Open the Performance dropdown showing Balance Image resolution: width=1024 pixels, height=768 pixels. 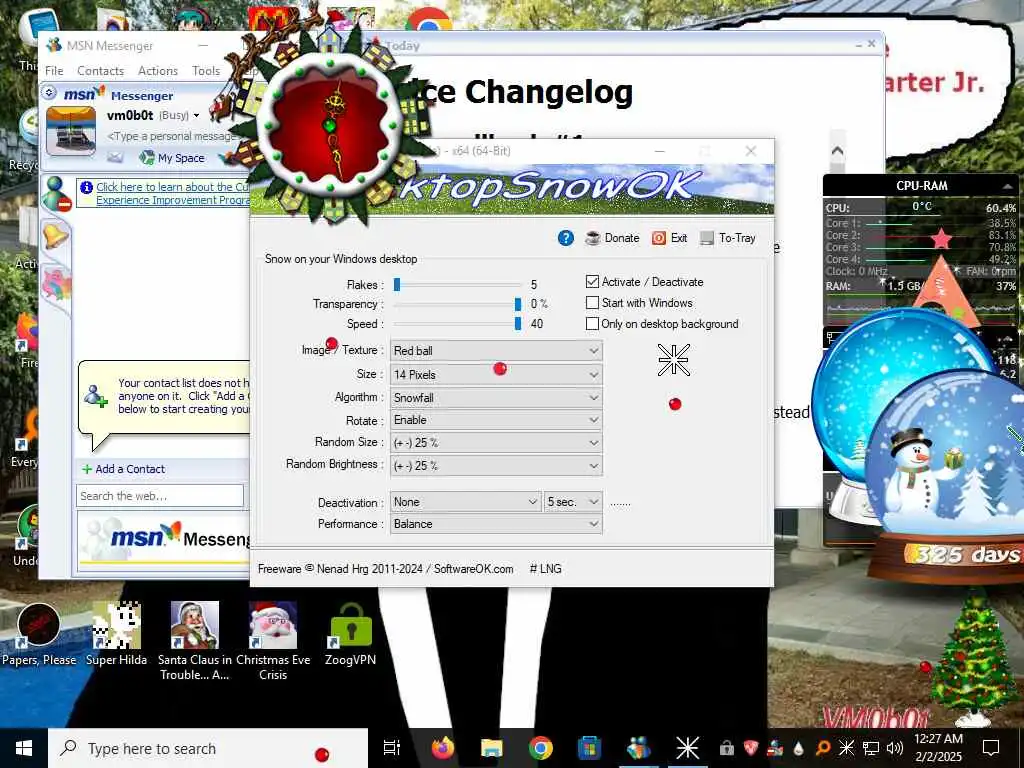coord(496,524)
